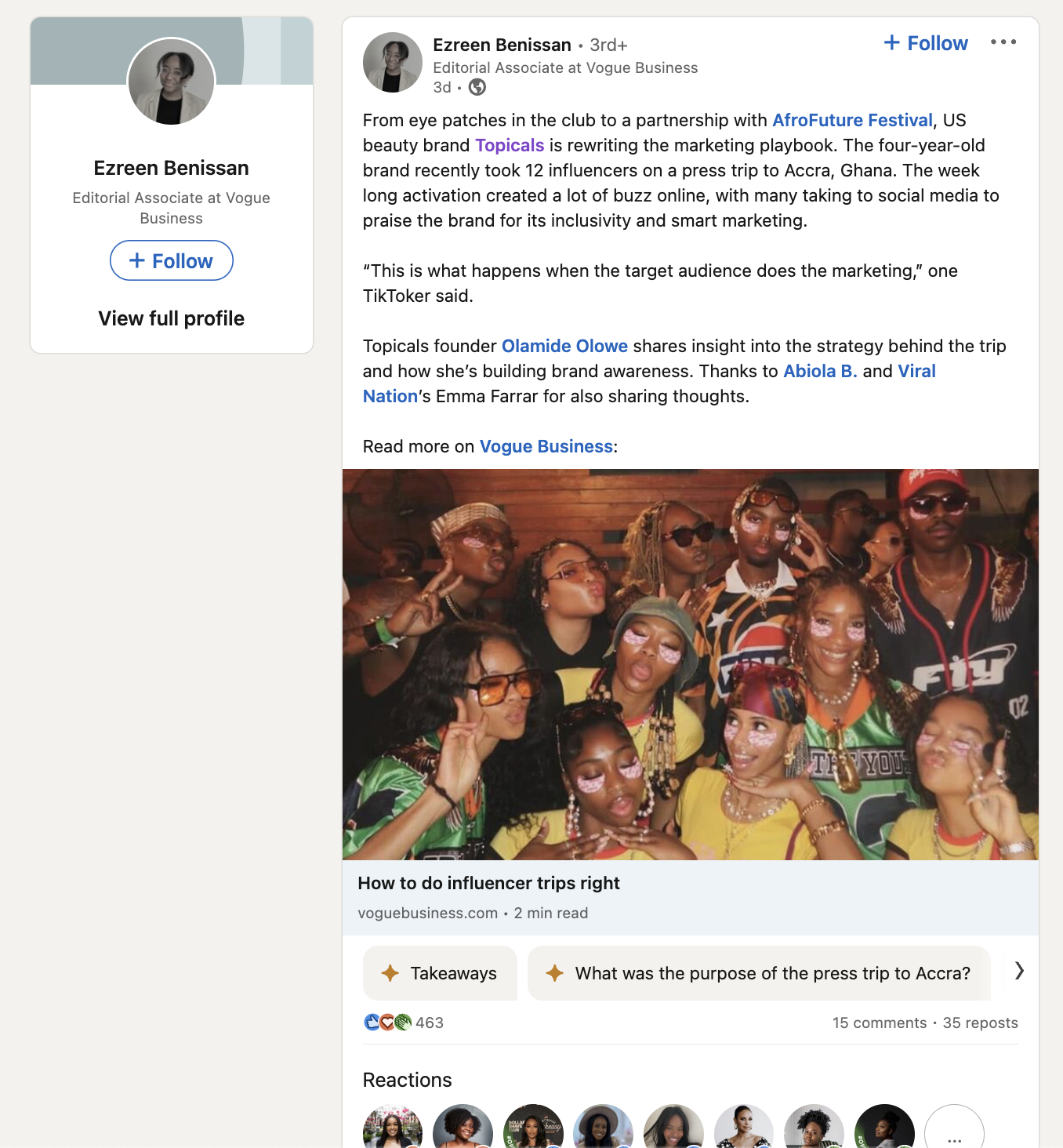Open Olamide Olowe's profile link
1063x1148 pixels.
click(564, 346)
